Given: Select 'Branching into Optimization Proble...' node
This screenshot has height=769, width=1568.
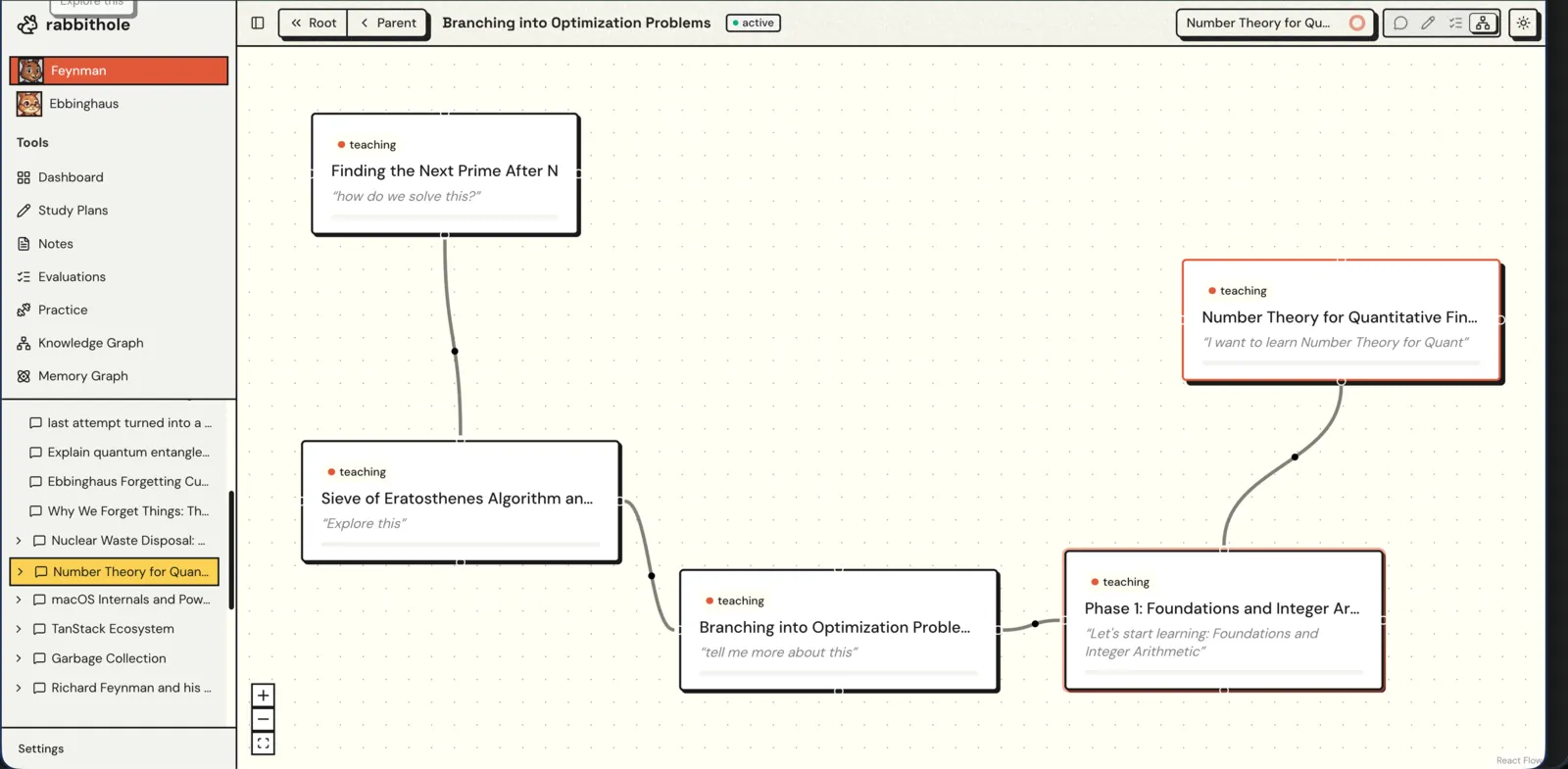Looking at the screenshot, I should pyautogui.click(x=839, y=631).
